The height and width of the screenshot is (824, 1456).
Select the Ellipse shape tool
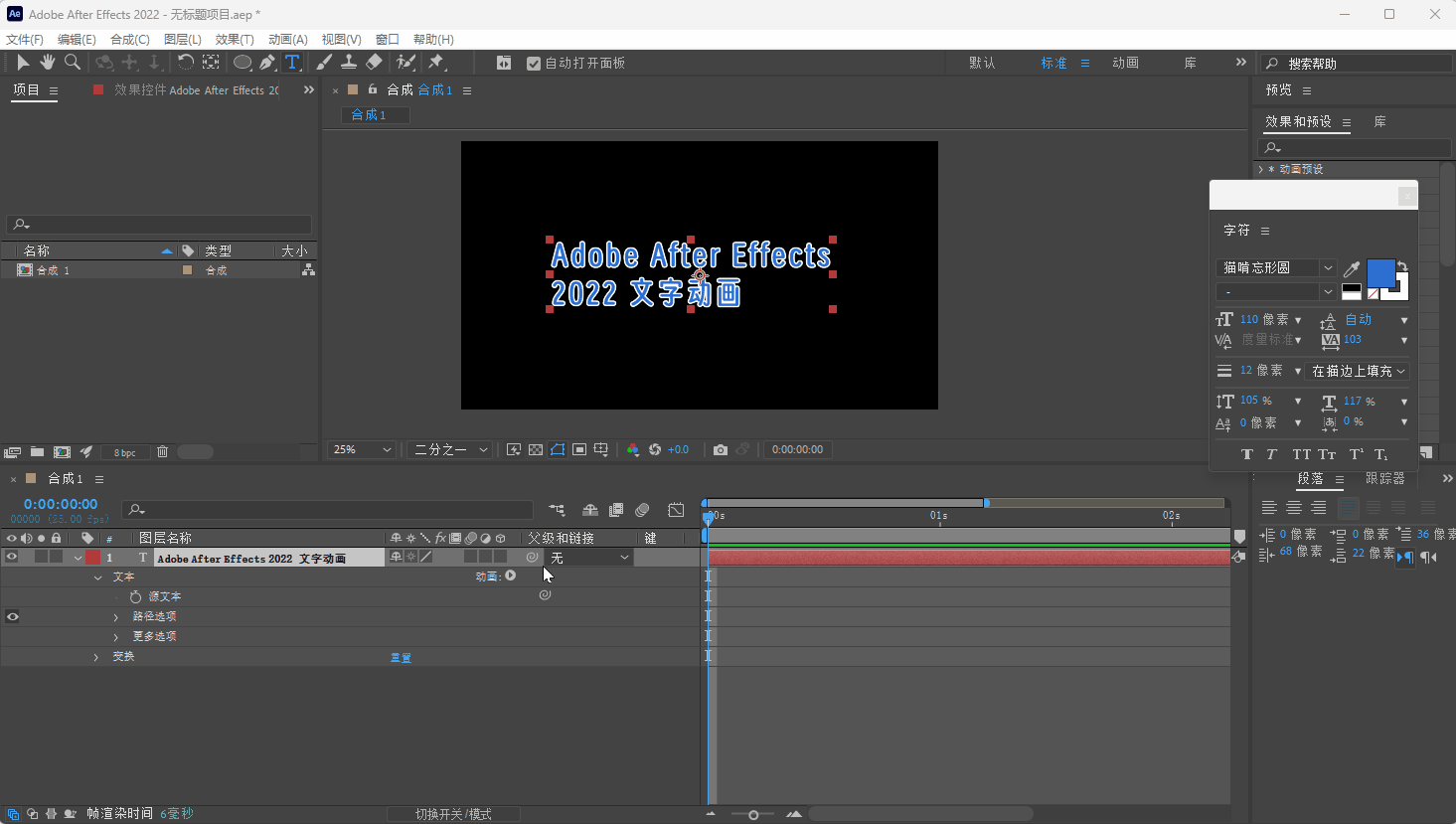(242, 63)
